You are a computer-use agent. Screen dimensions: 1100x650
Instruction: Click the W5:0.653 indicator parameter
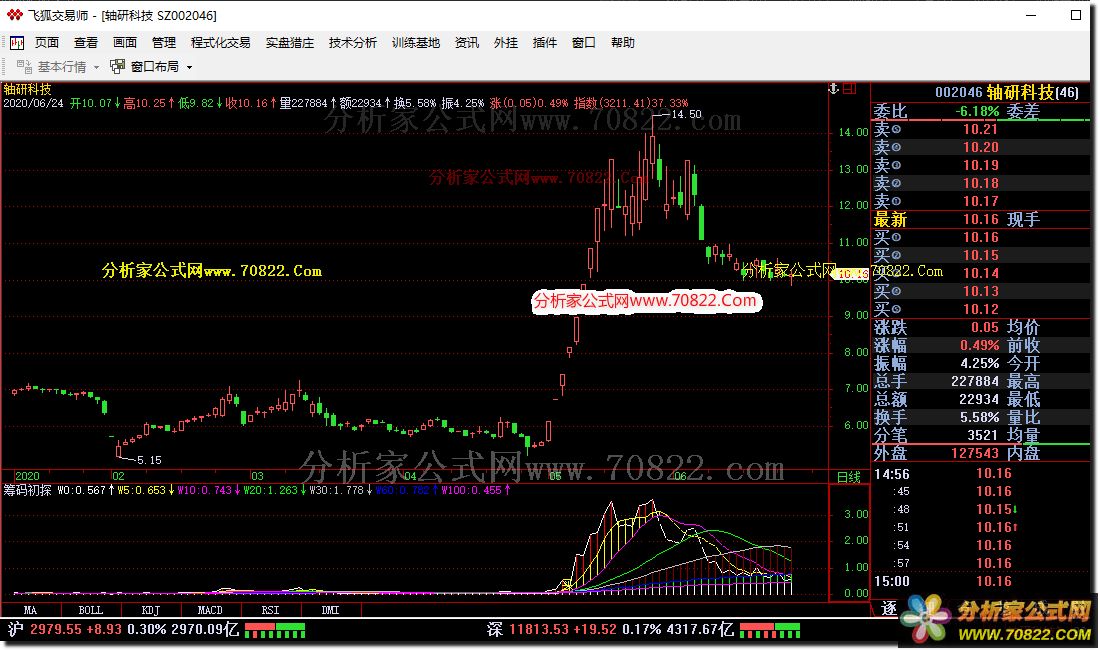pyautogui.click(x=141, y=490)
